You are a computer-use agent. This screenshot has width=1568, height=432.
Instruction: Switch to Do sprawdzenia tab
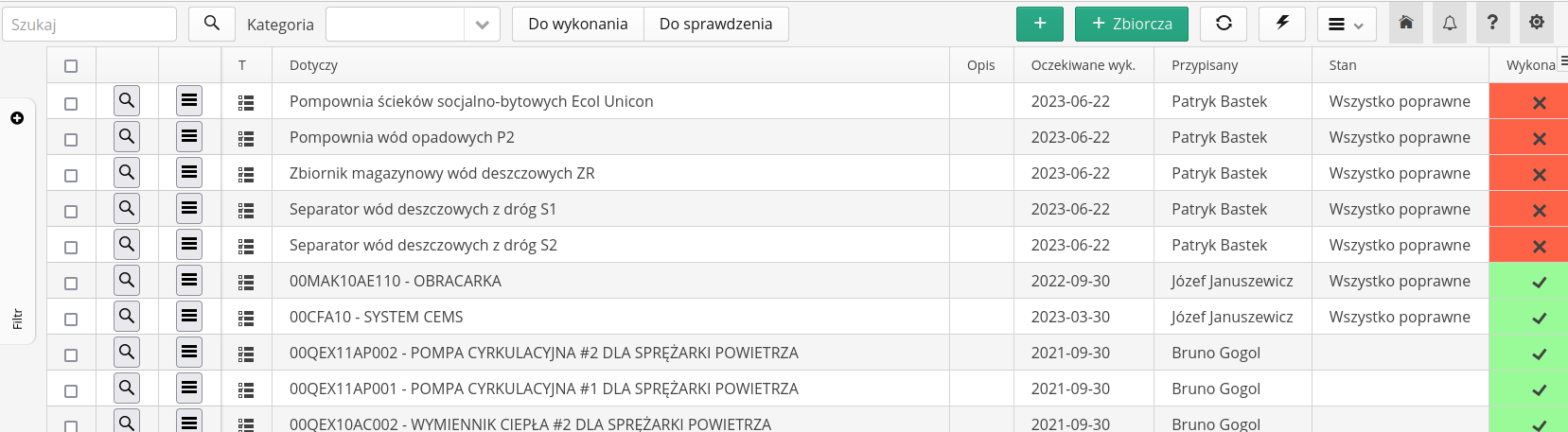click(x=715, y=25)
